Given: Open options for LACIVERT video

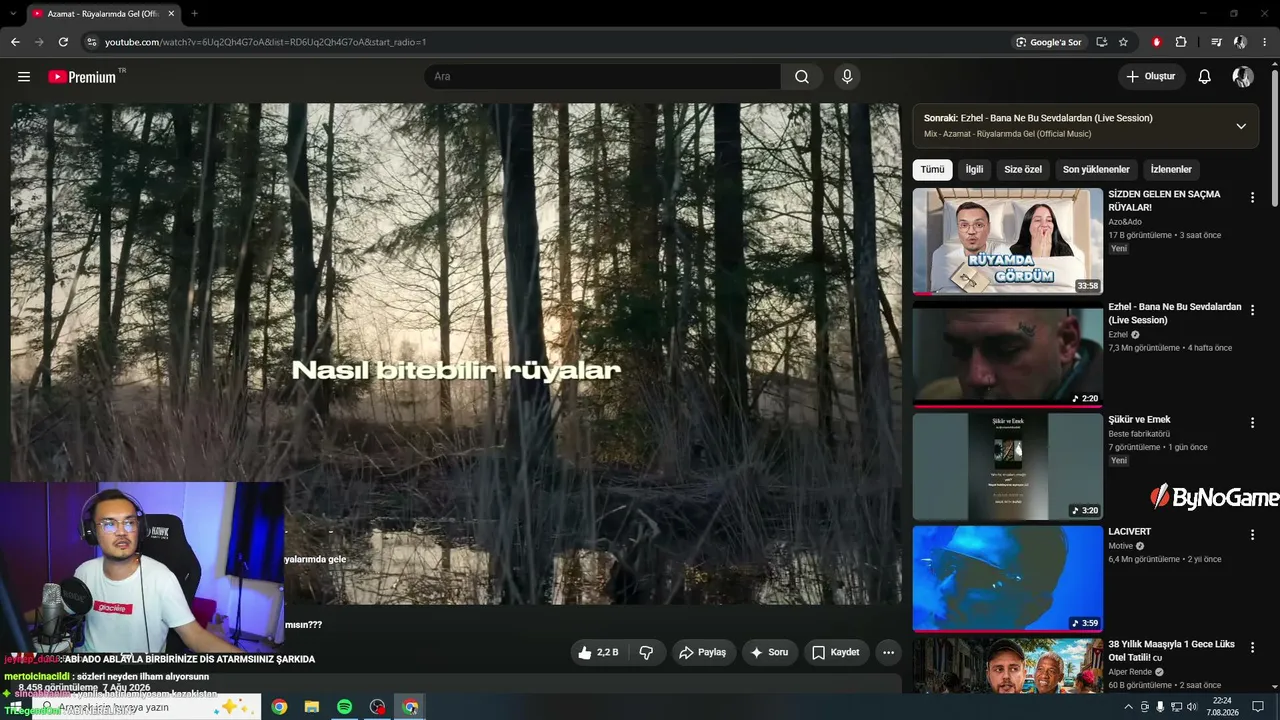Looking at the screenshot, I should [1252, 535].
